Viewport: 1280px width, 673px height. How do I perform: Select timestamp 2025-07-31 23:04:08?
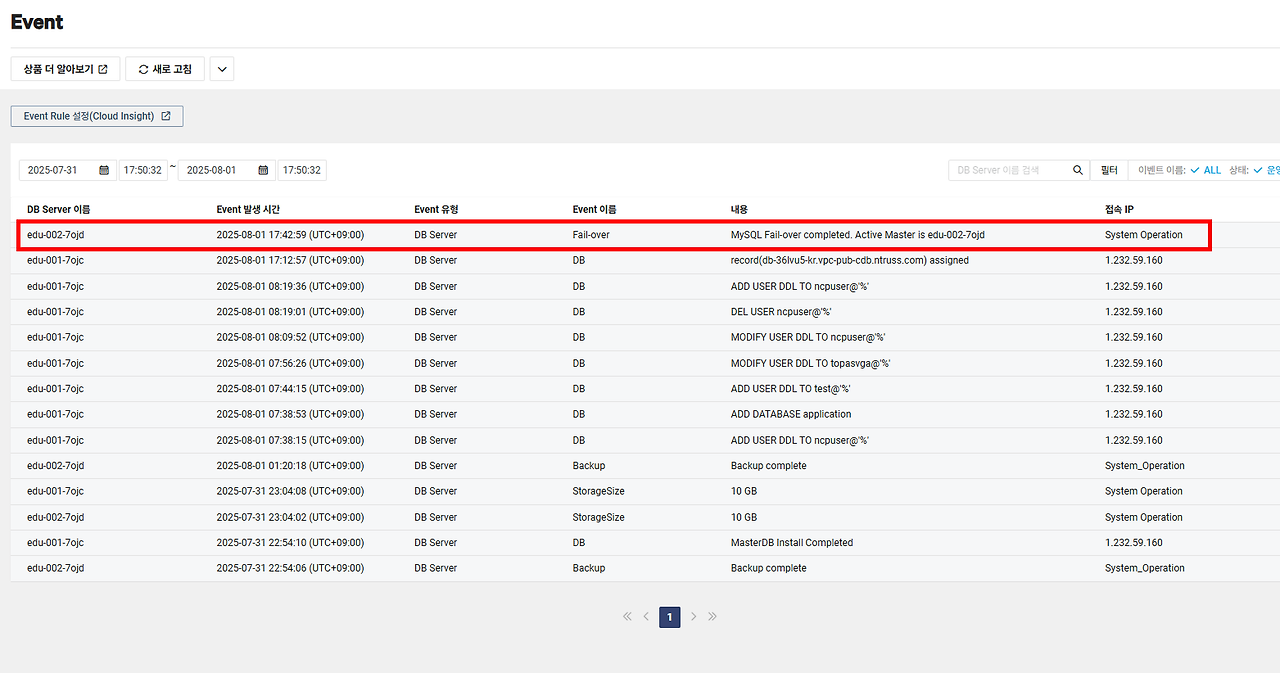(x=290, y=491)
